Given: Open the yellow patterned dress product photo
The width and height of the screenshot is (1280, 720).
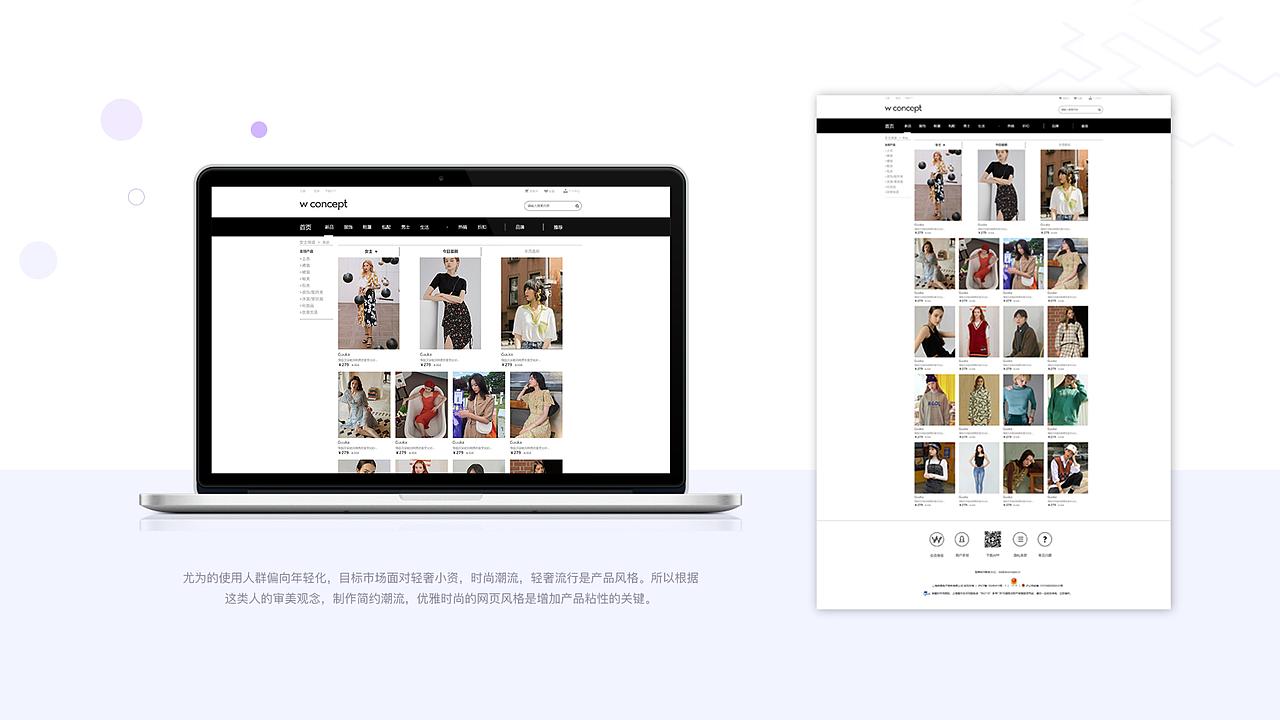Looking at the screenshot, I should point(979,400).
